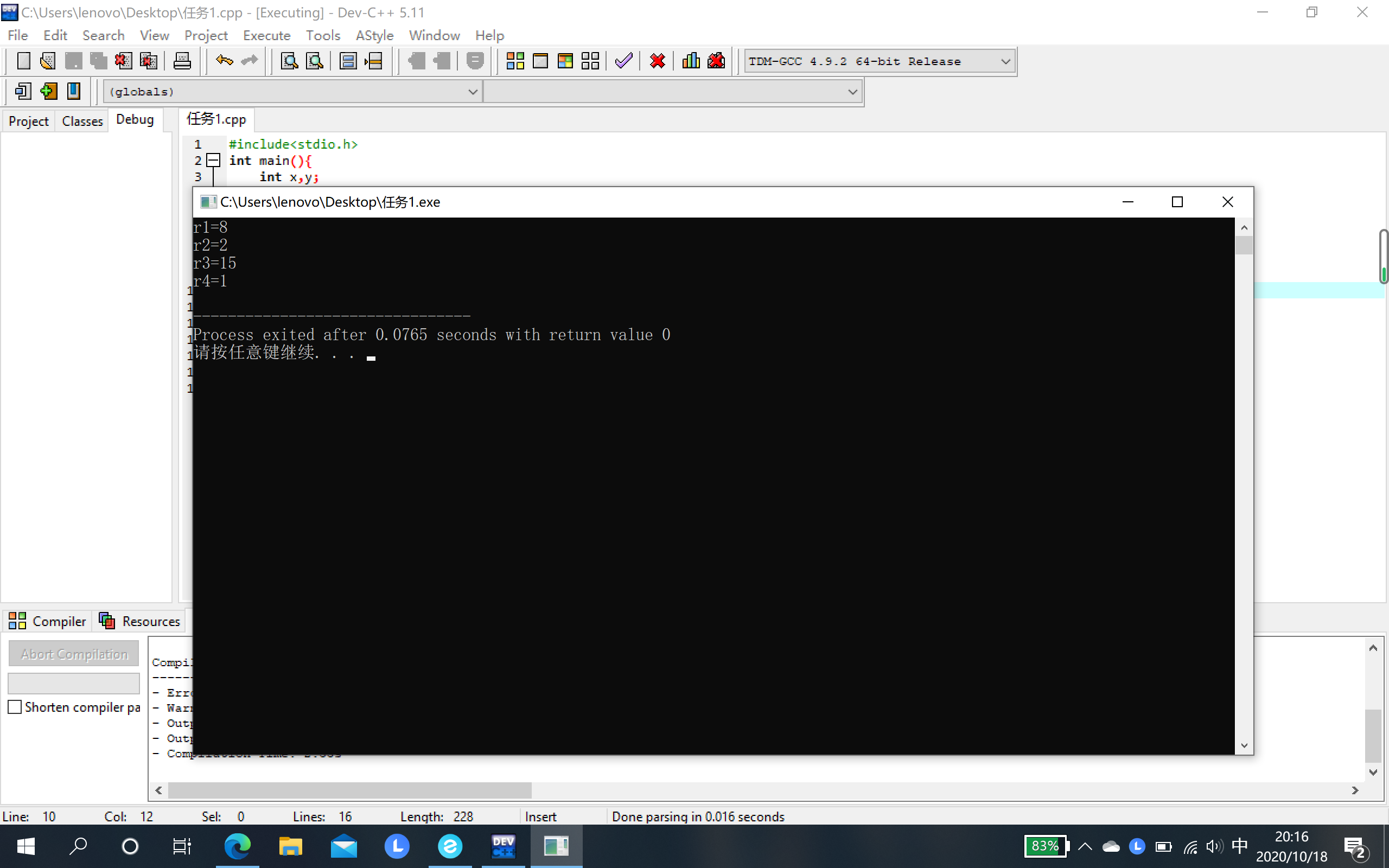Viewport: 1389px width, 868px height.
Task: Open the Execute menu
Action: pyautogui.click(x=266, y=36)
